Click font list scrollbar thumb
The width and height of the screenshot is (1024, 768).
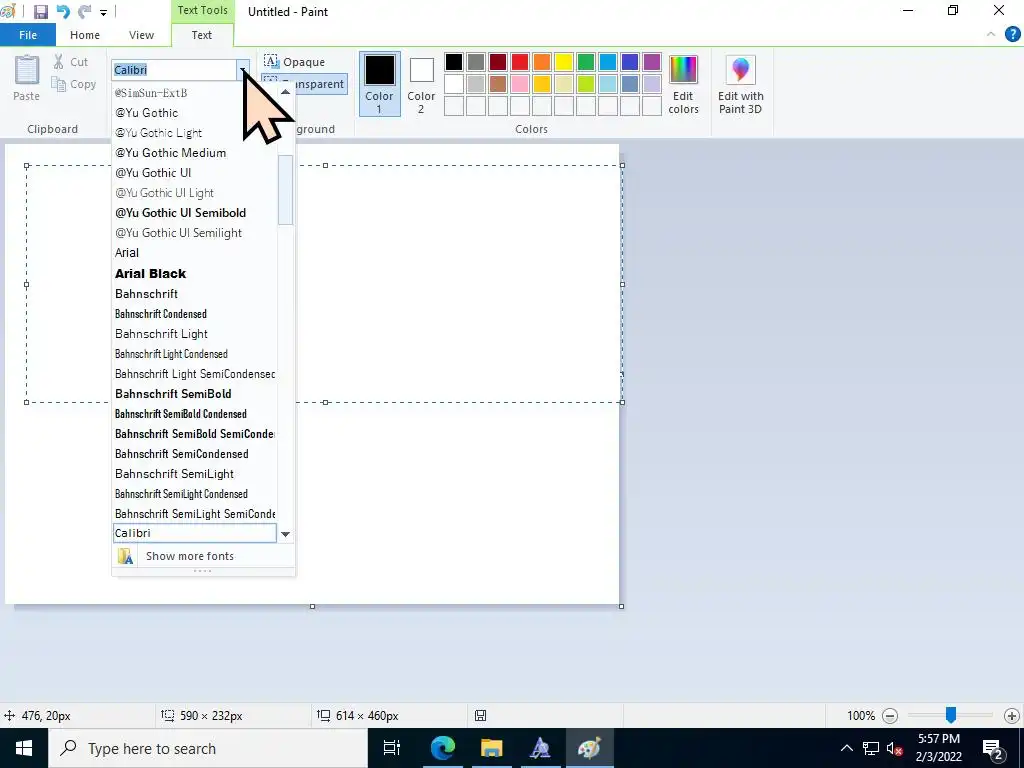coord(285,190)
